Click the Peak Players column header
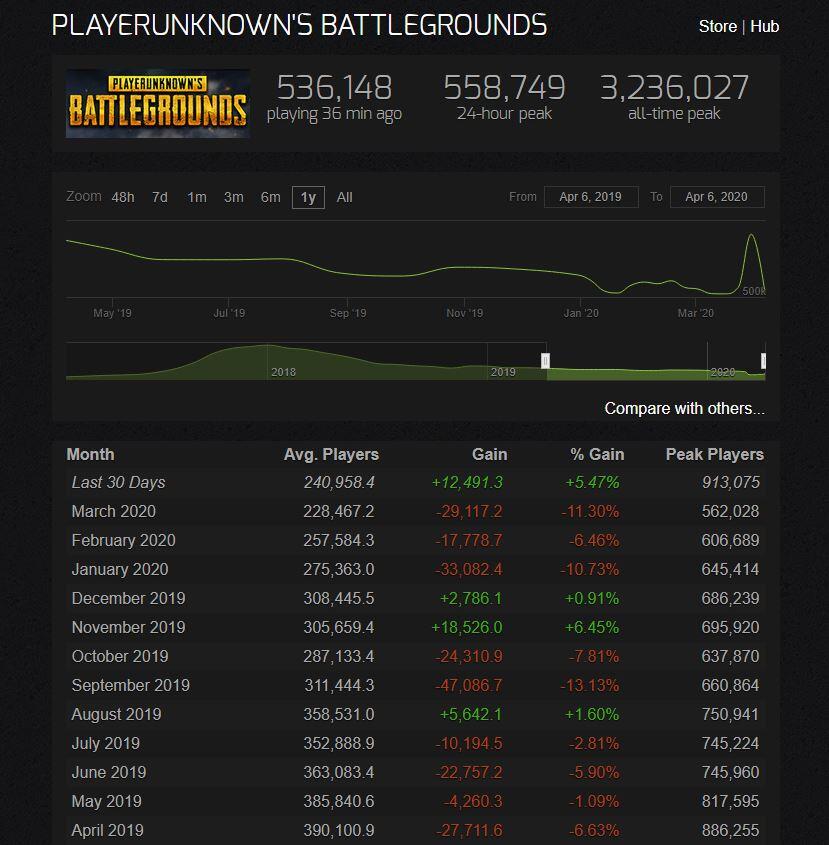 pyautogui.click(x=714, y=454)
